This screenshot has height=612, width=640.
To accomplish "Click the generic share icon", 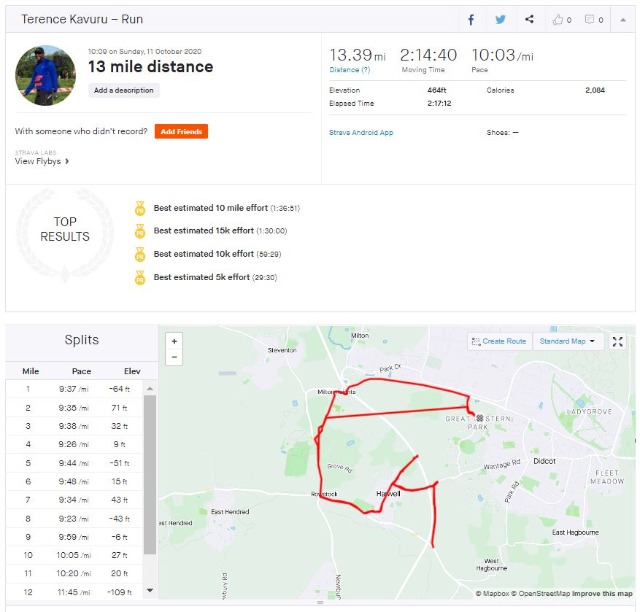I will [529, 19].
